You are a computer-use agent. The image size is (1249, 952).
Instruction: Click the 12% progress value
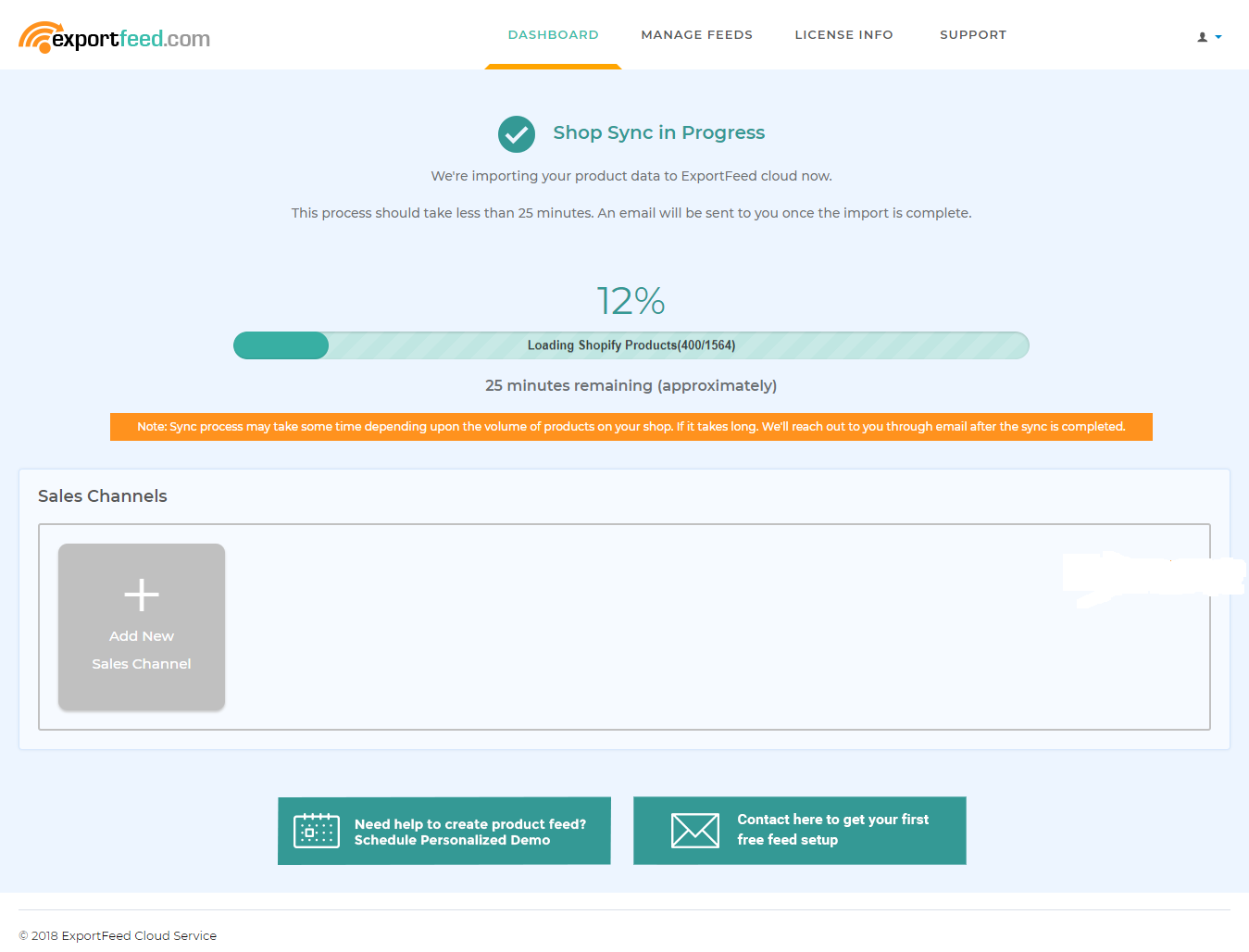[631, 301]
